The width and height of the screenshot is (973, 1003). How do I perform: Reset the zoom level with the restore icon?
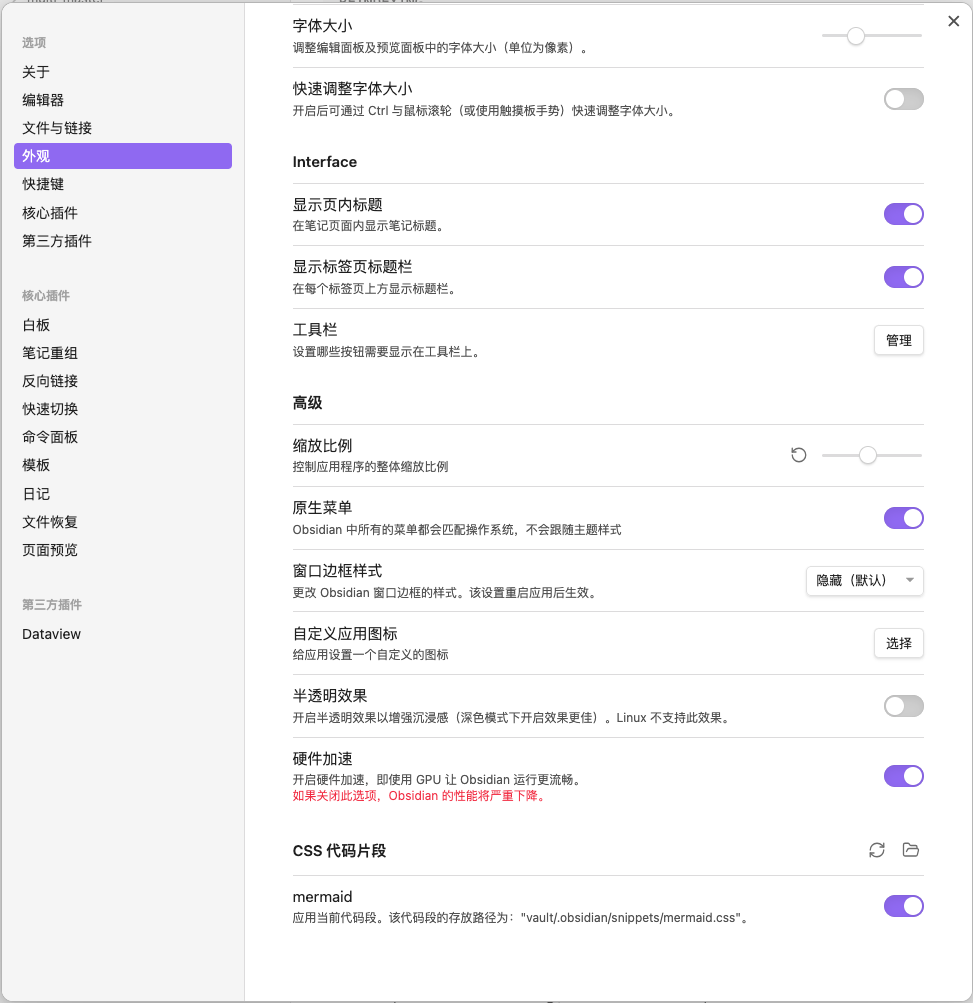coord(798,455)
